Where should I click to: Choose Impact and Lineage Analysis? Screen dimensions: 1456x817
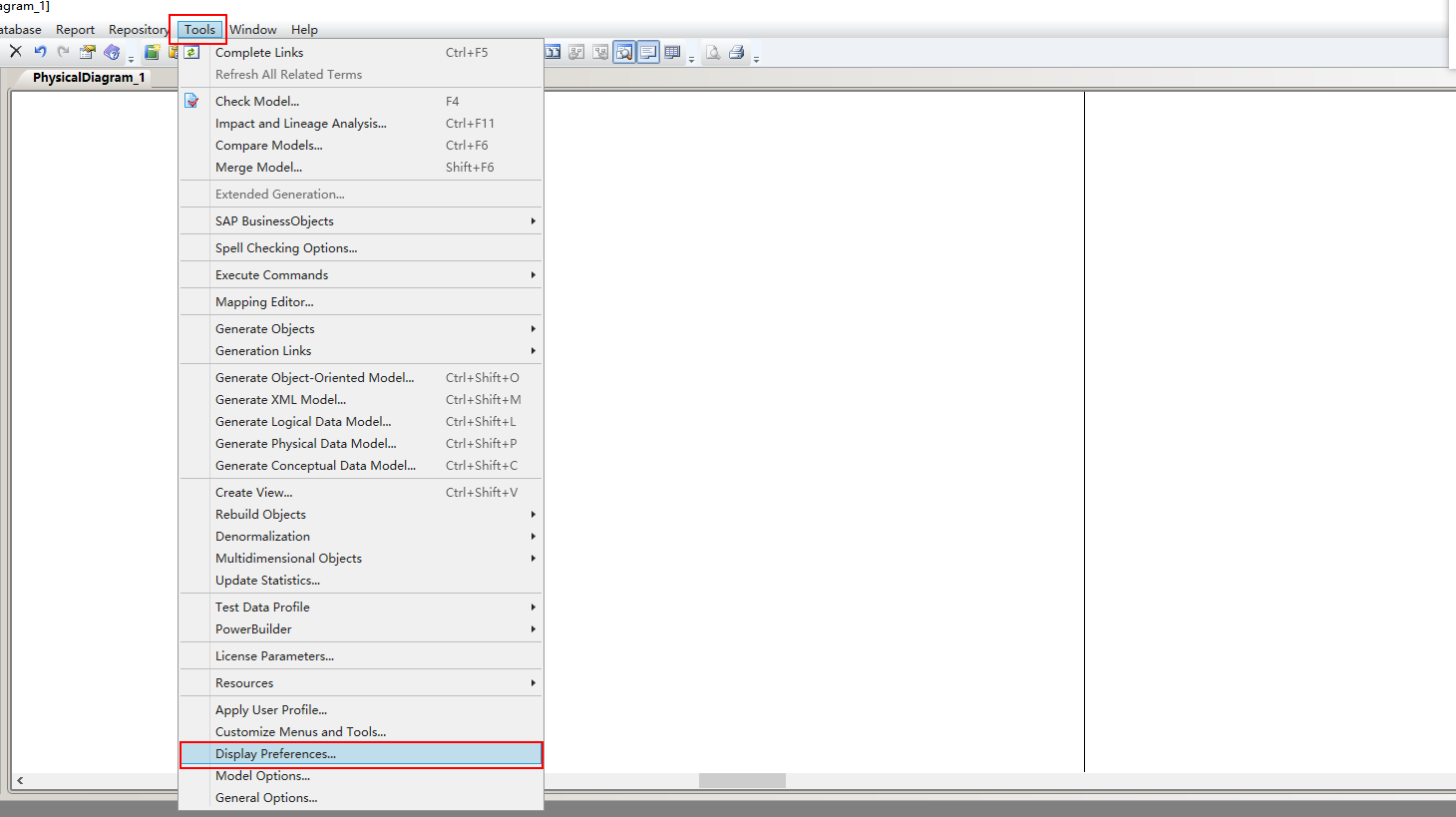click(361, 124)
